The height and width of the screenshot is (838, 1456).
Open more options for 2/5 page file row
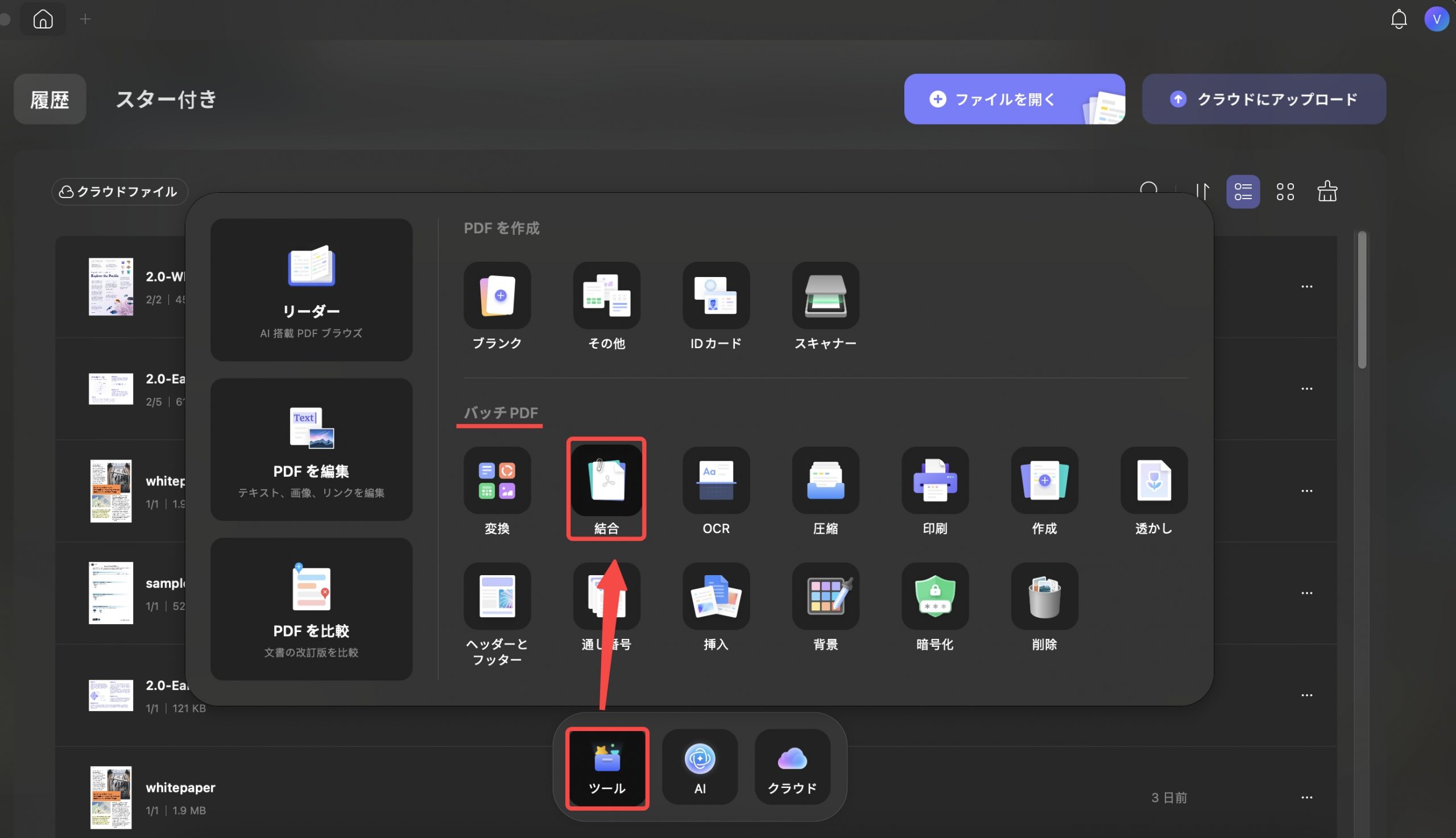[x=1306, y=389]
